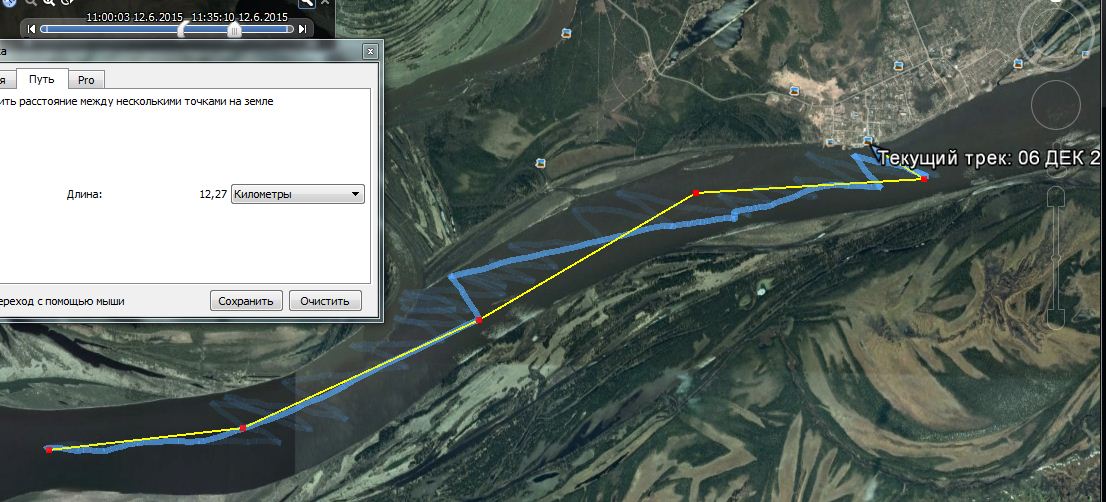1106x502 pixels.
Task: Switch to the Pro tab
Action: (86, 80)
